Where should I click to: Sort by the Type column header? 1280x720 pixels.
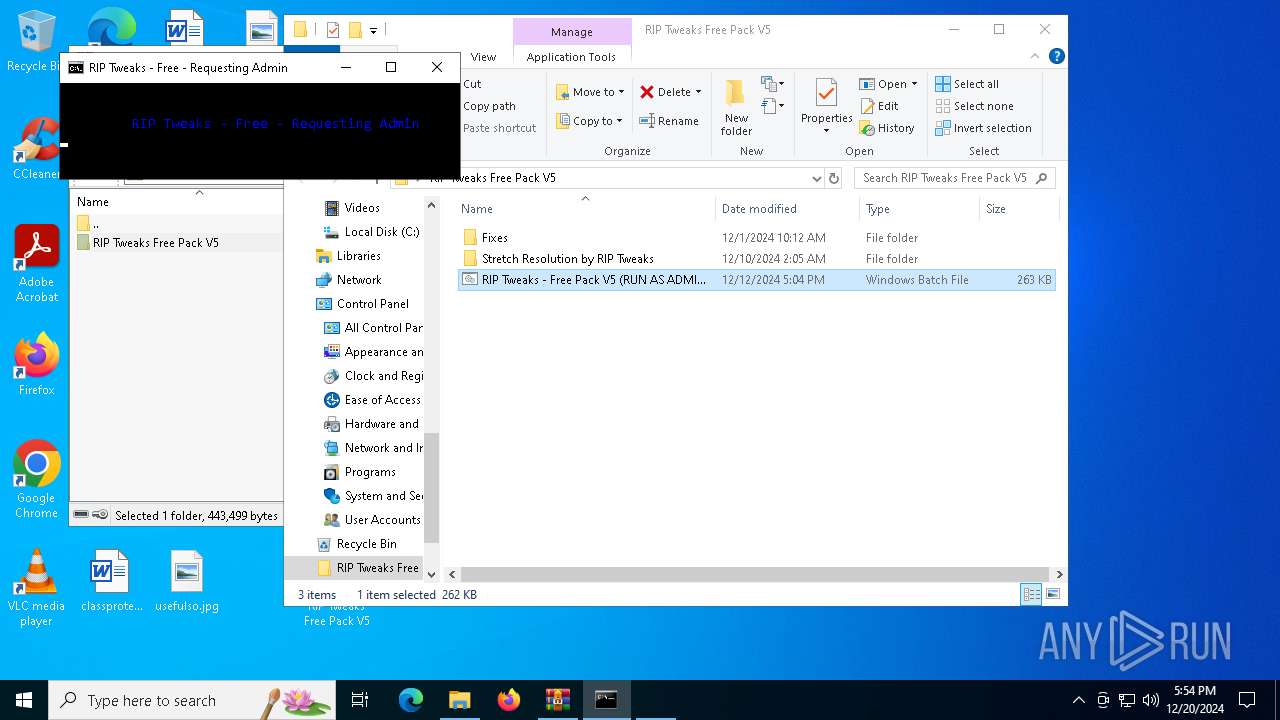point(919,209)
